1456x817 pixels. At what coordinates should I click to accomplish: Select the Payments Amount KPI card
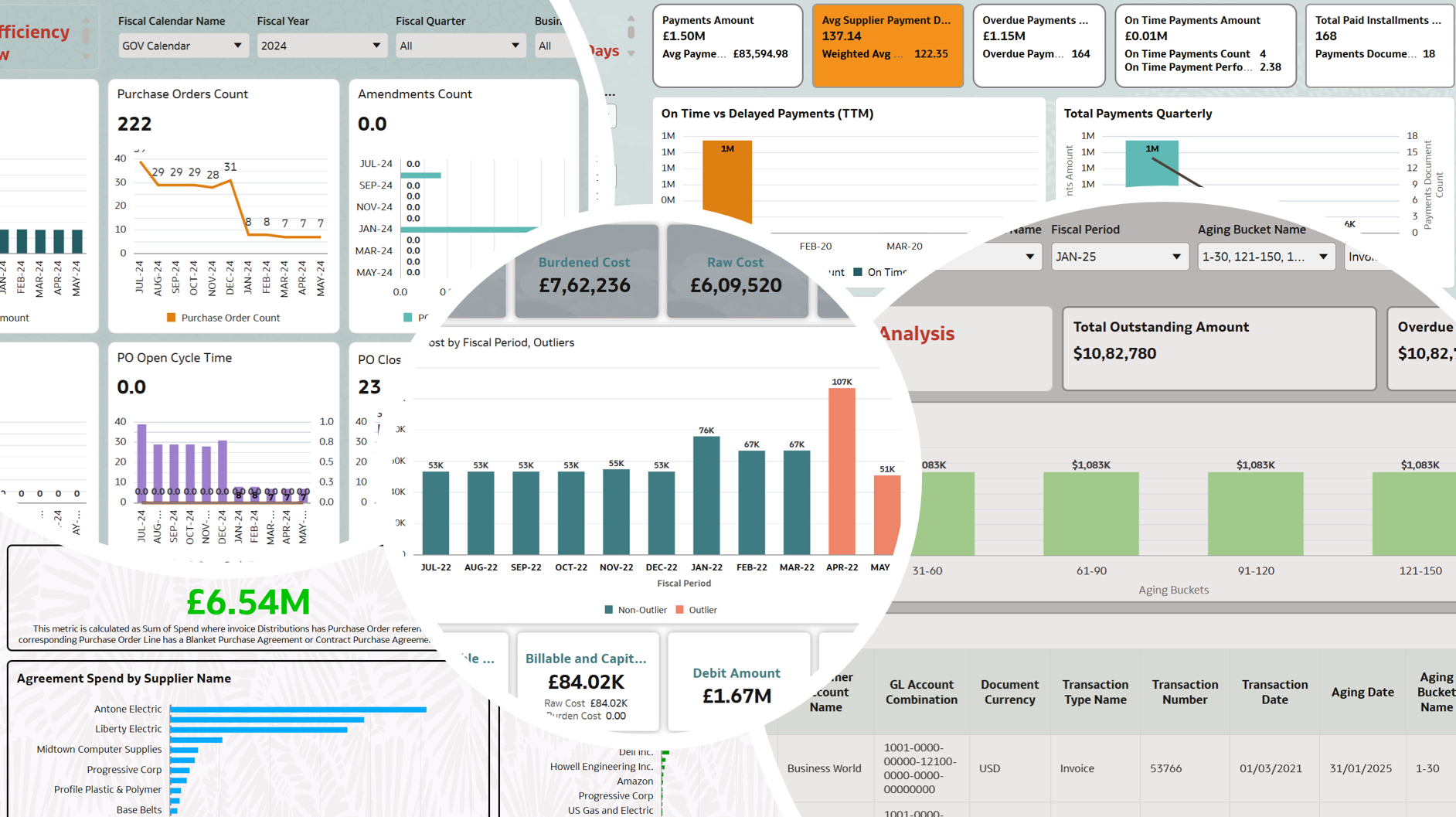coord(727,45)
